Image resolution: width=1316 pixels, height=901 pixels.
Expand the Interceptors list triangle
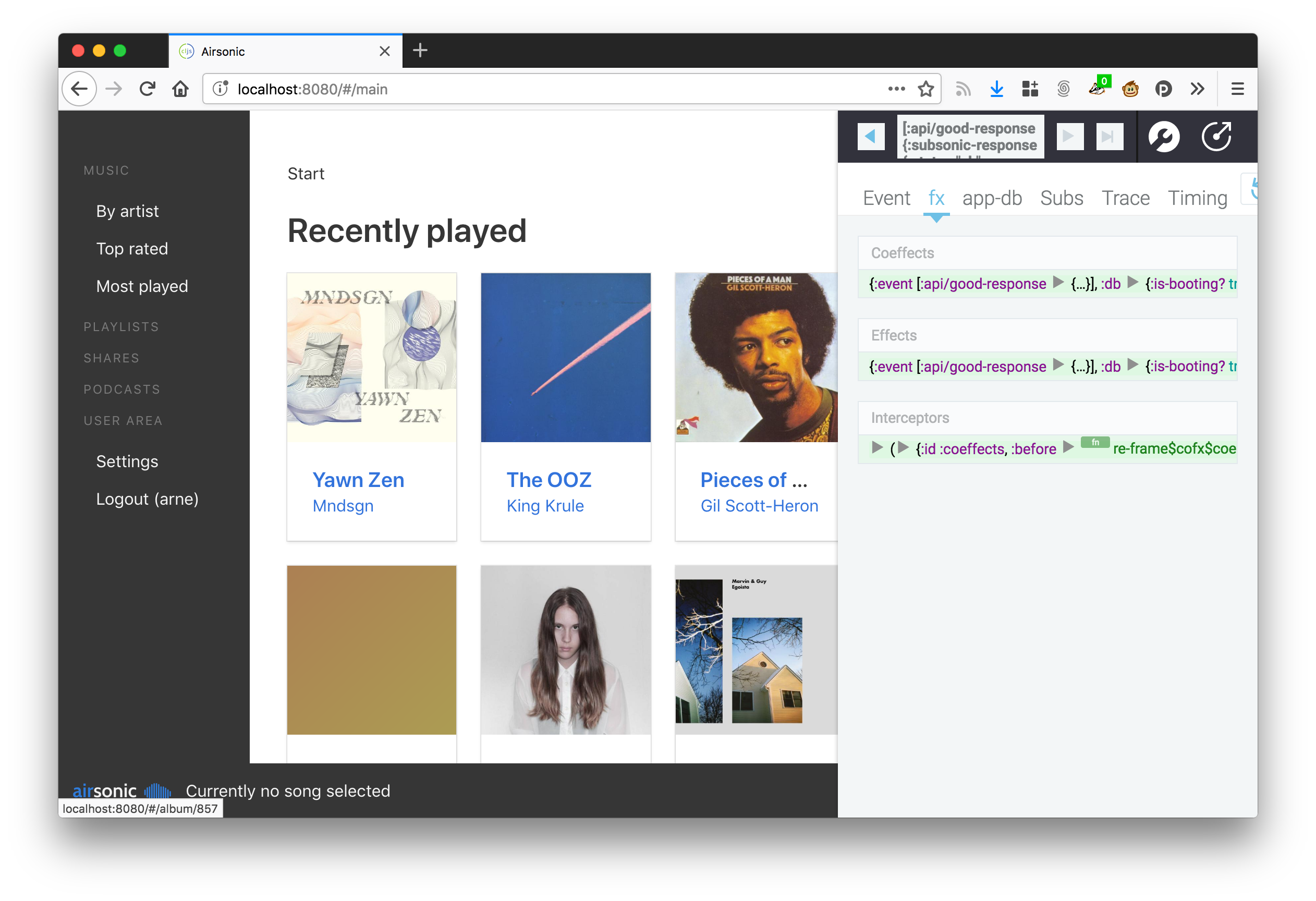pyautogui.click(x=877, y=448)
